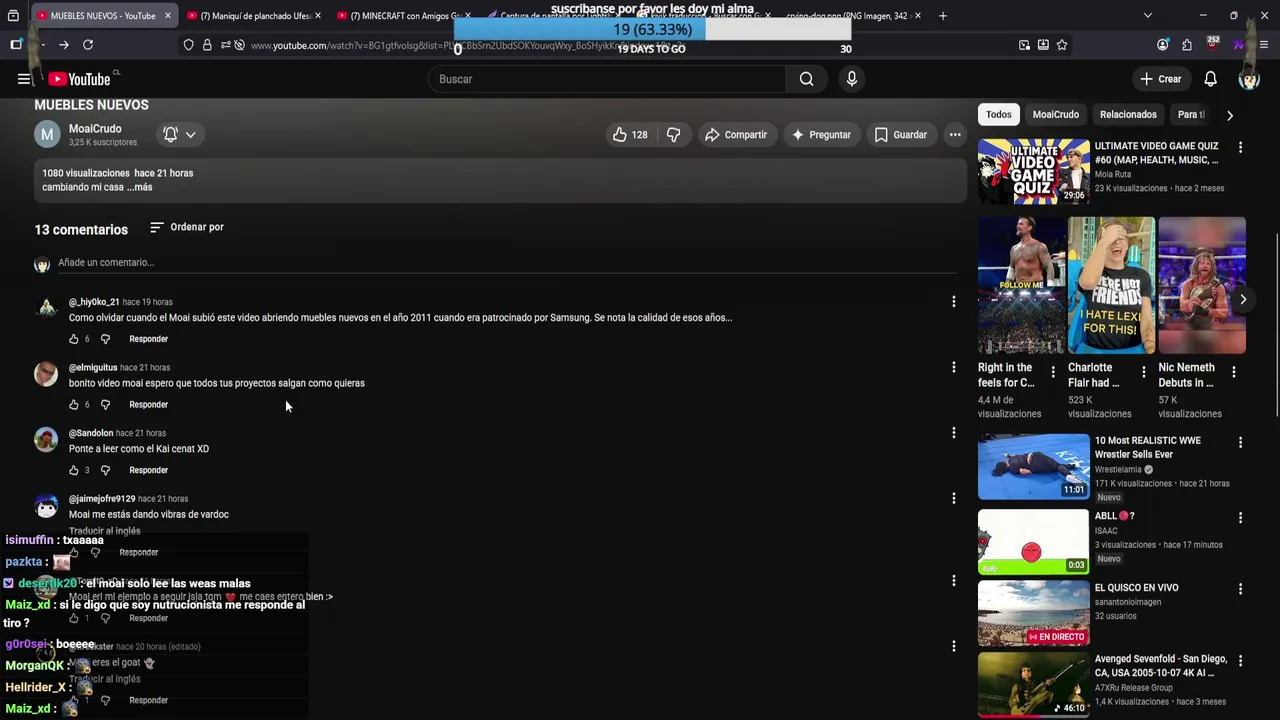Viewport: 1280px width, 720px height.
Task: Click the Compartir share button
Action: point(736,135)
